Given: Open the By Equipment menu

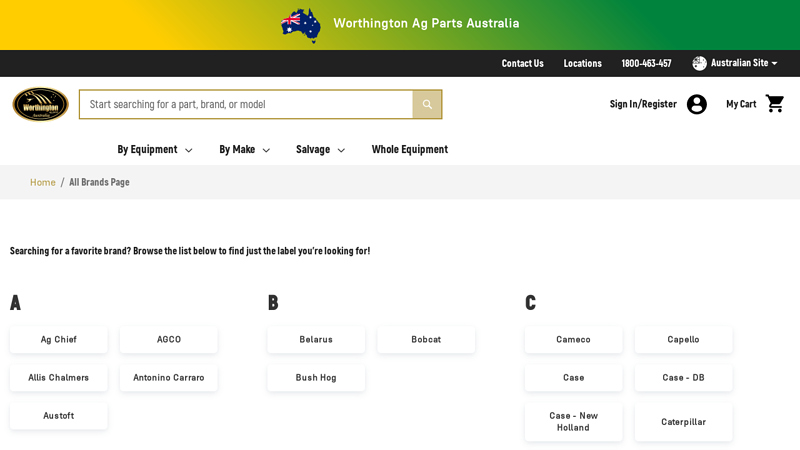Looking at the screenshot, I should (x=147, y=149).
